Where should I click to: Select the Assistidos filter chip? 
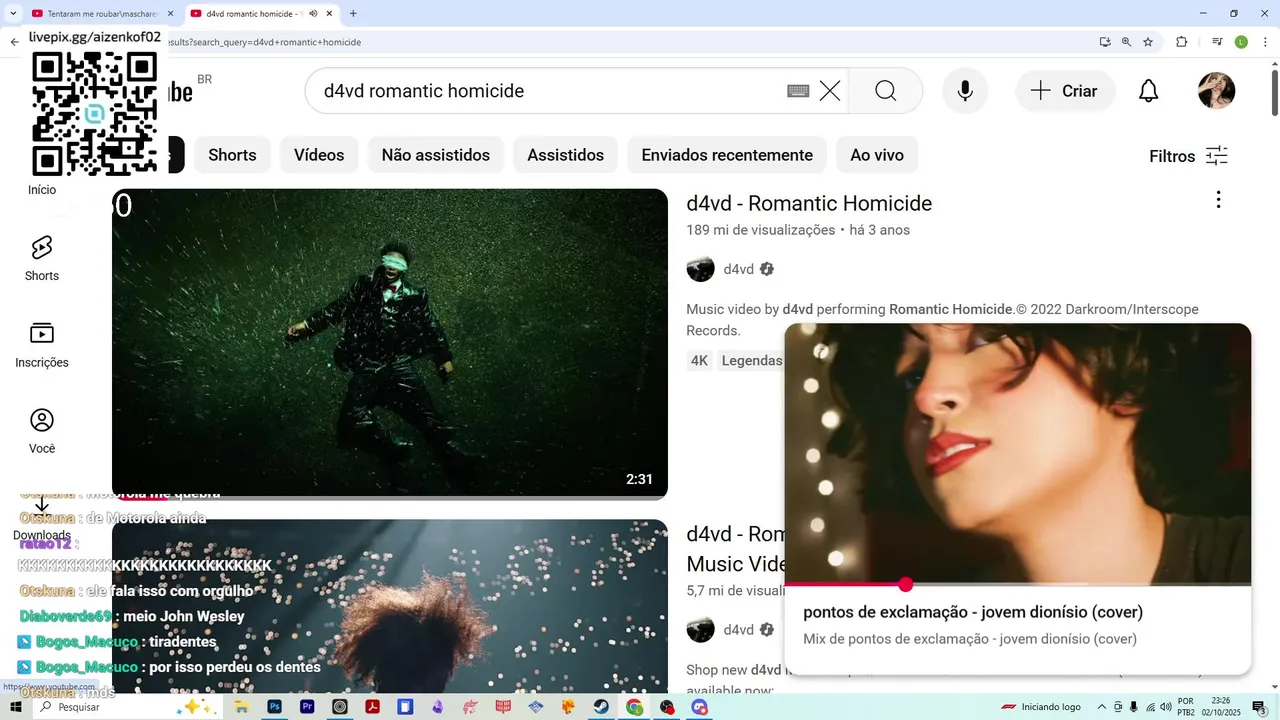click(566, 155)
